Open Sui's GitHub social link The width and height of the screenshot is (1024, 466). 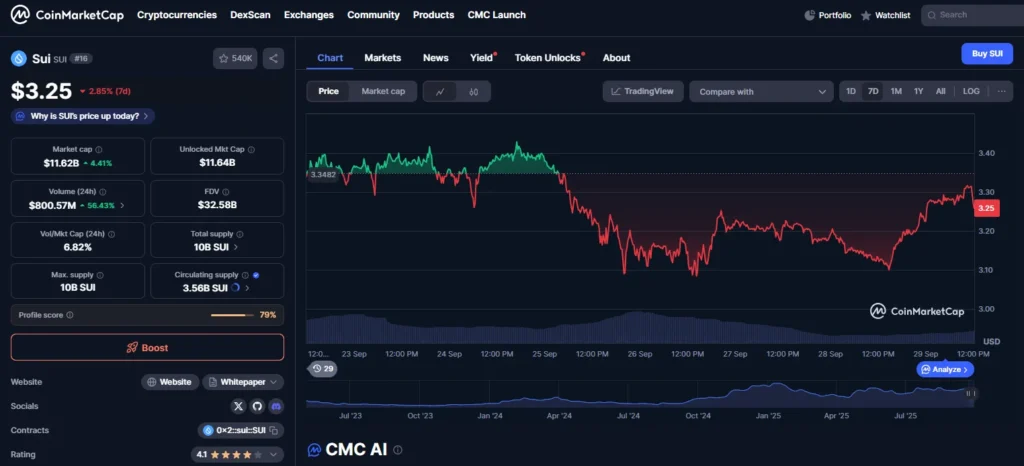coord(257,406)
